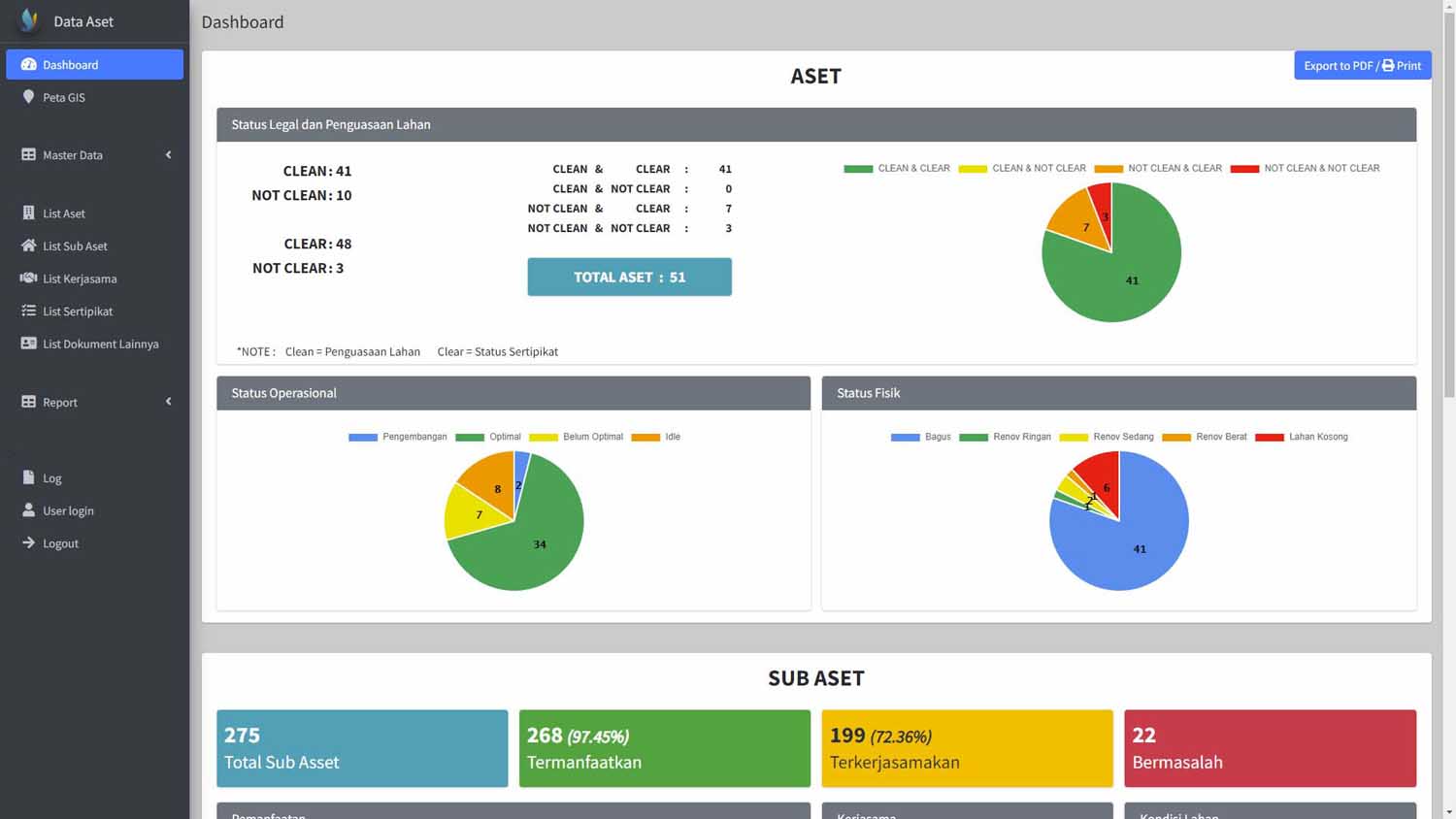Click the List Aset building icon
The height and width of the screenshot is (819, 1456).
(x=28, y=213)
